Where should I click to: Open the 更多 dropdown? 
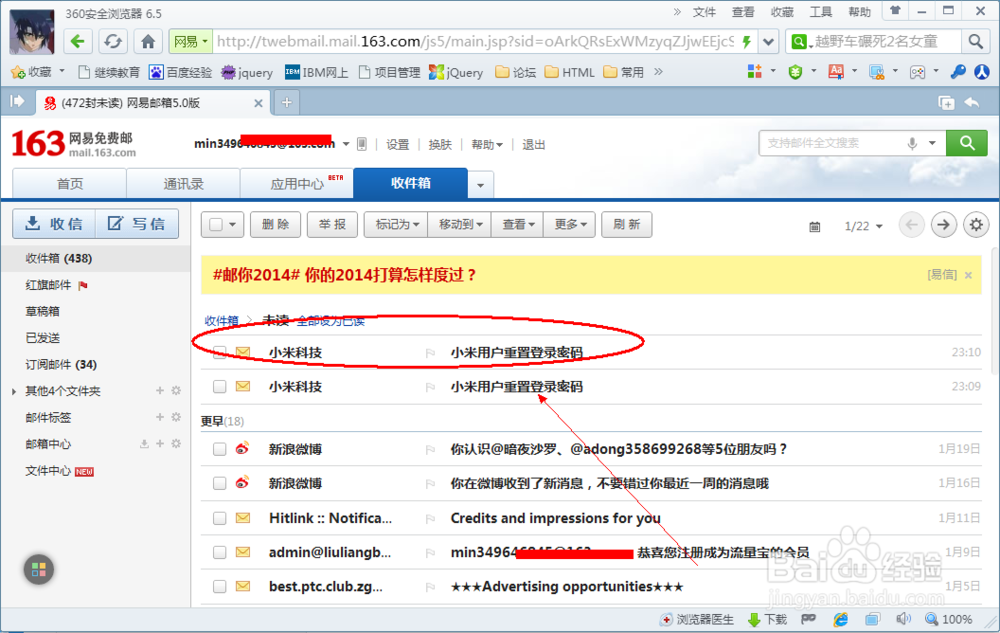pos(570,224)
